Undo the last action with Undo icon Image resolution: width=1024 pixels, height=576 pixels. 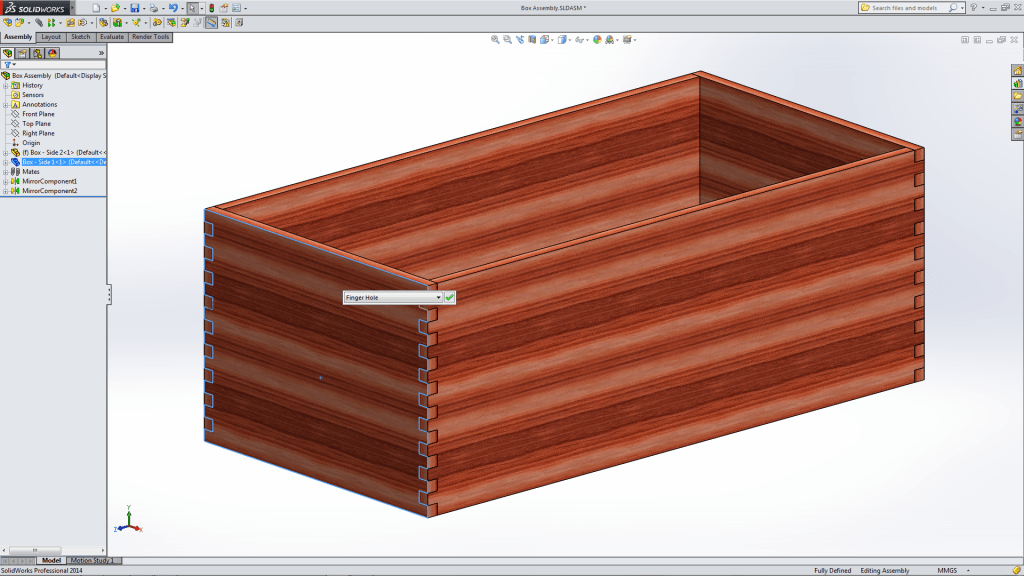(x=173, y=8)
